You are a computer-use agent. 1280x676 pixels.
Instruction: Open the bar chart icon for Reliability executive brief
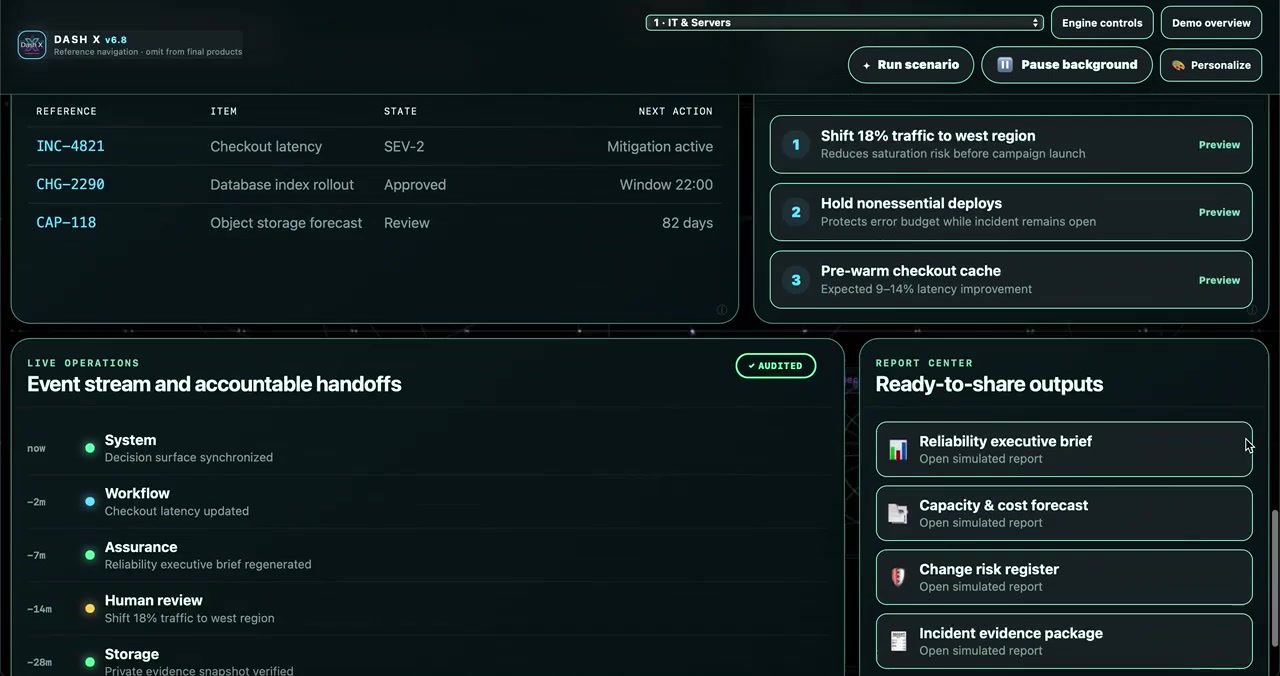[898, 450]
